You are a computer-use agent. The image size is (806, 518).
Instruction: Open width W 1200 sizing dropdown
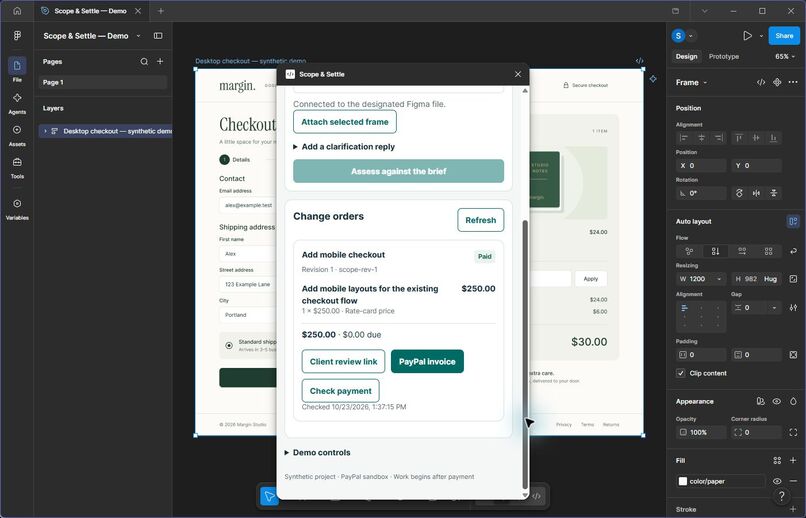point(719,279)
